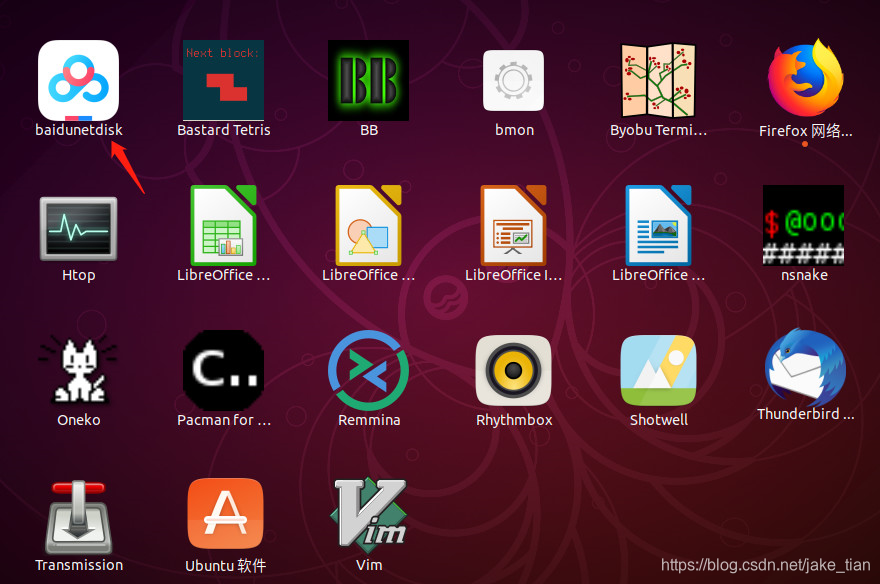The width and height of the screenshot is (880, 584).
Task: Open Htop process monitor
Action: (79, 228)
